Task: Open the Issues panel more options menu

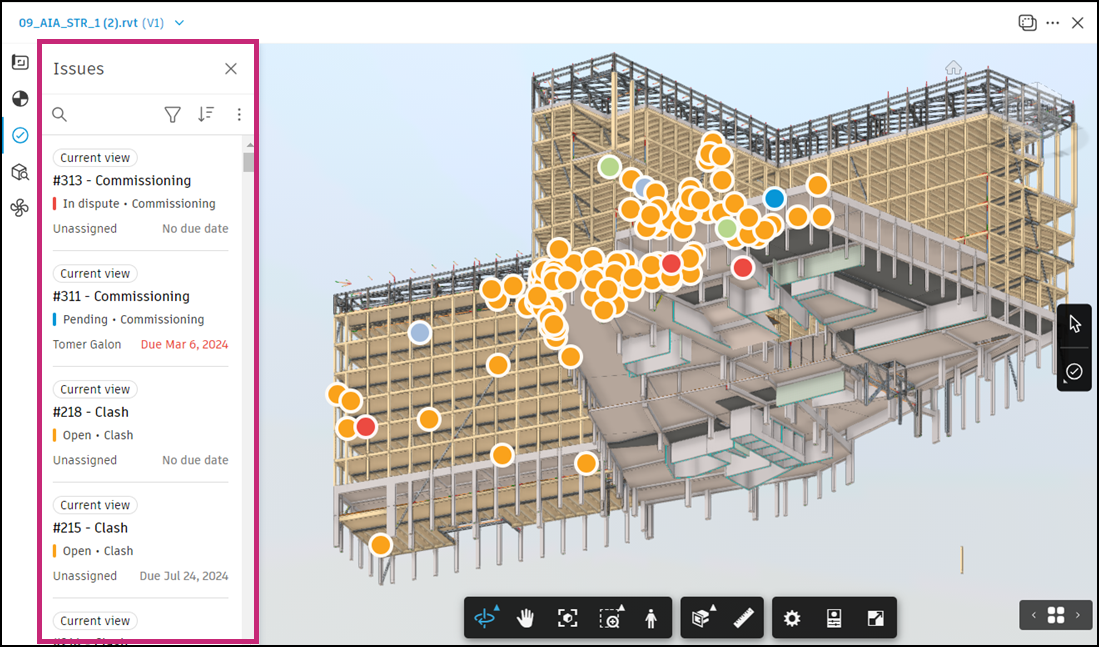Action: 239,114
